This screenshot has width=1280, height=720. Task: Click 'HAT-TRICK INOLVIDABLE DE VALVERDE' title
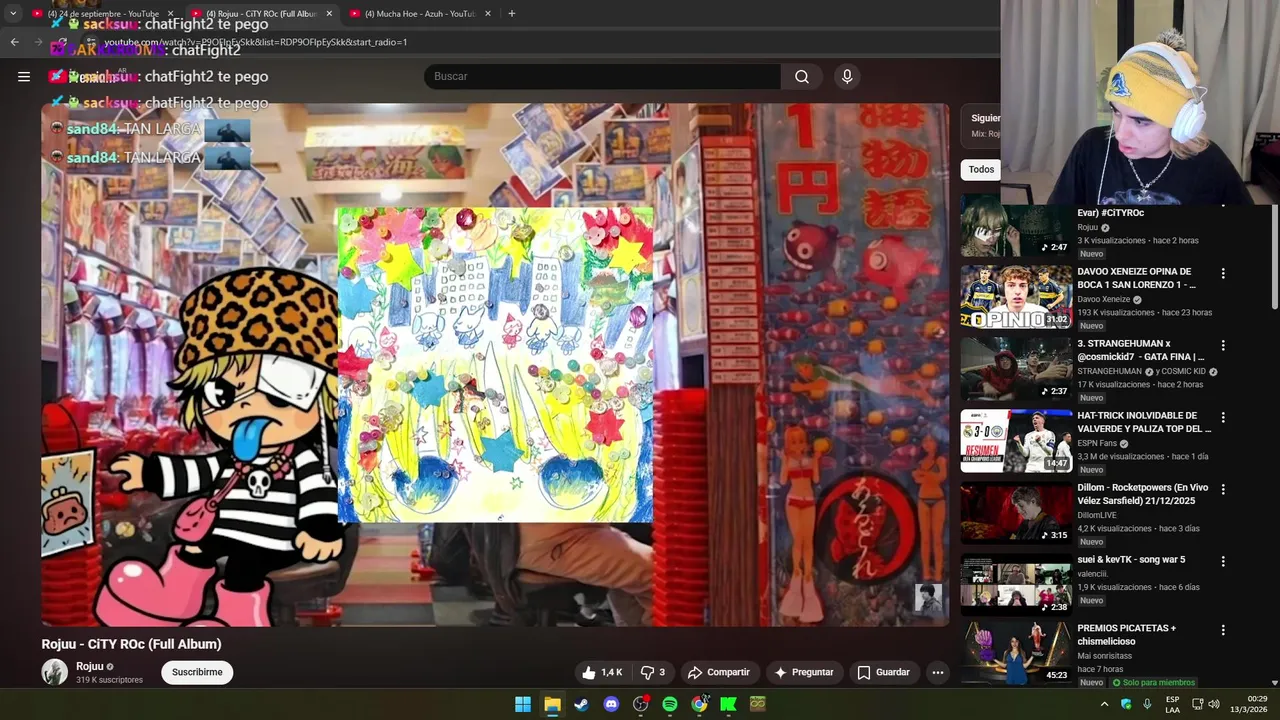(x=1144, y=422)
